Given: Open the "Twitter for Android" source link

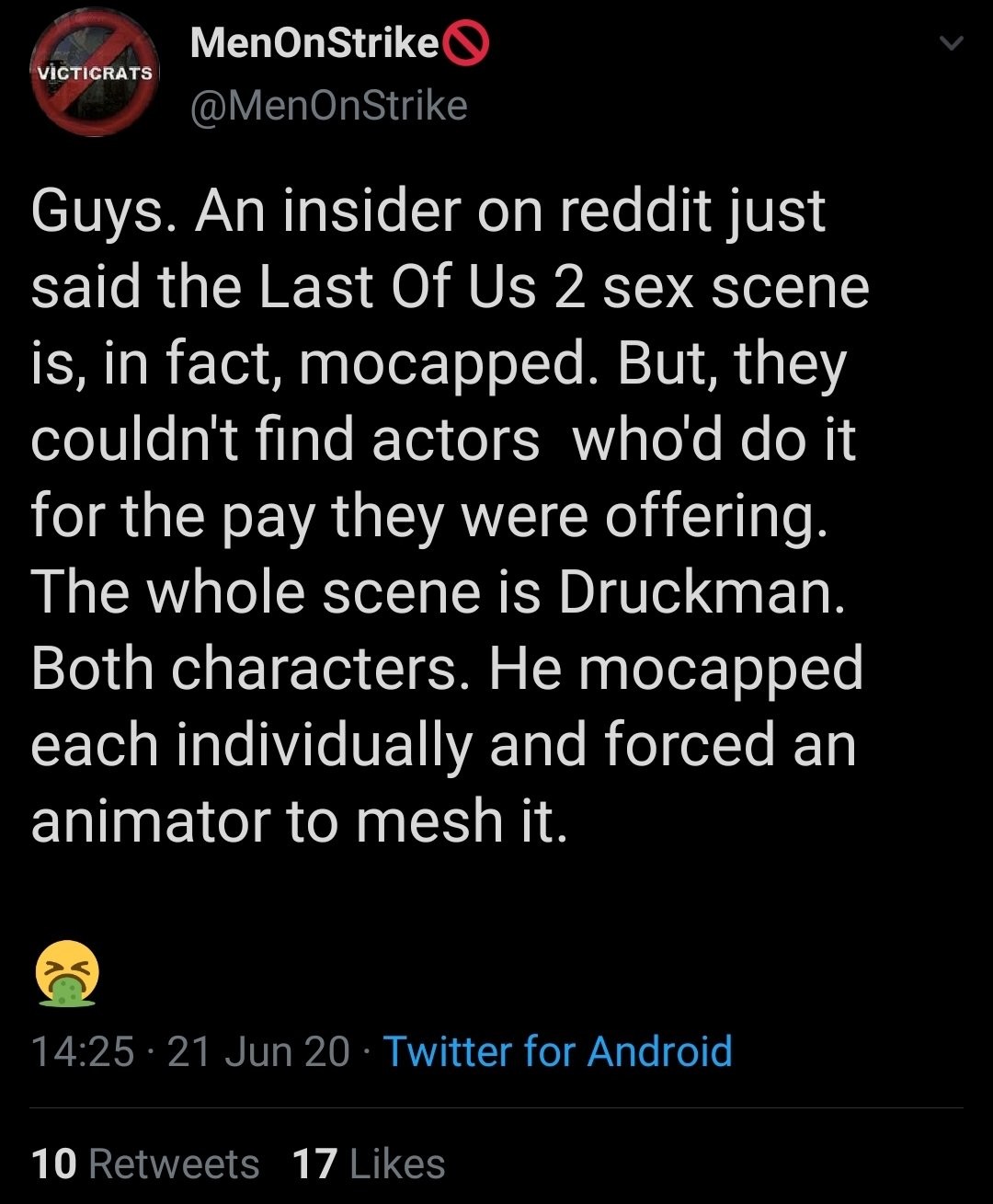Looking at the screenshot, I should (x=557, y=1051).
